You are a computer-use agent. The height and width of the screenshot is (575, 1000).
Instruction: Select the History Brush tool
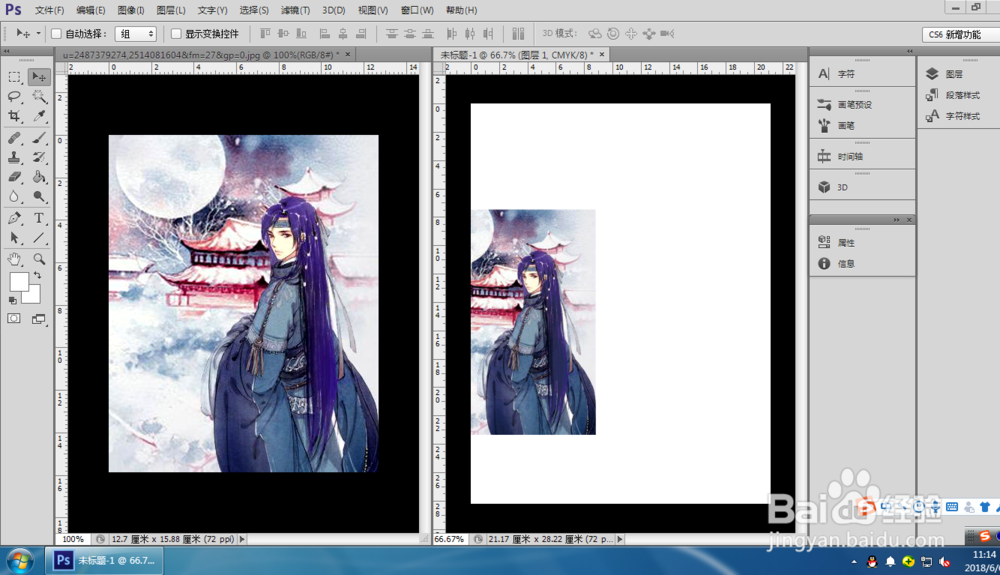coord(39,157)
